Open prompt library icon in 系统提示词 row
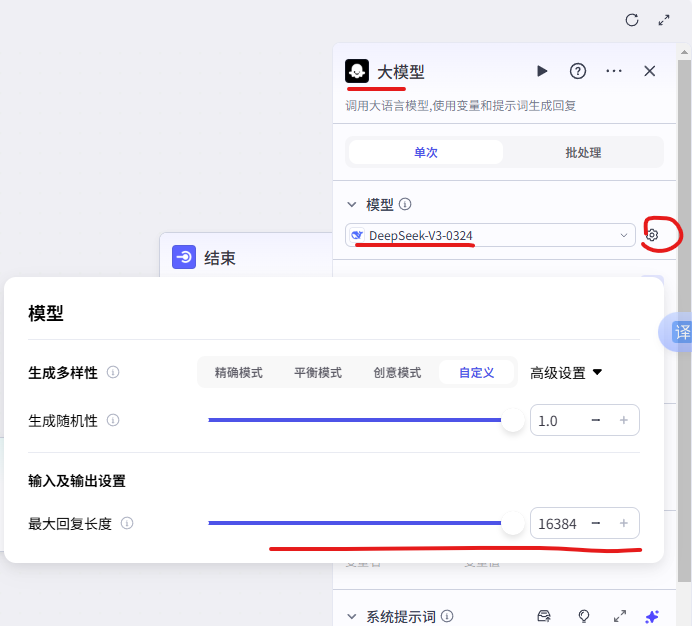The width and height of the screenshot is (692, 626). 544,615
